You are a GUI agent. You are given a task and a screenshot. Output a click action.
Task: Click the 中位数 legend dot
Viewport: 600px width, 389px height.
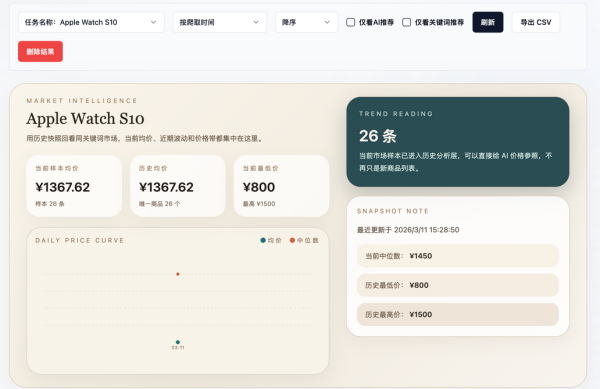292,240
